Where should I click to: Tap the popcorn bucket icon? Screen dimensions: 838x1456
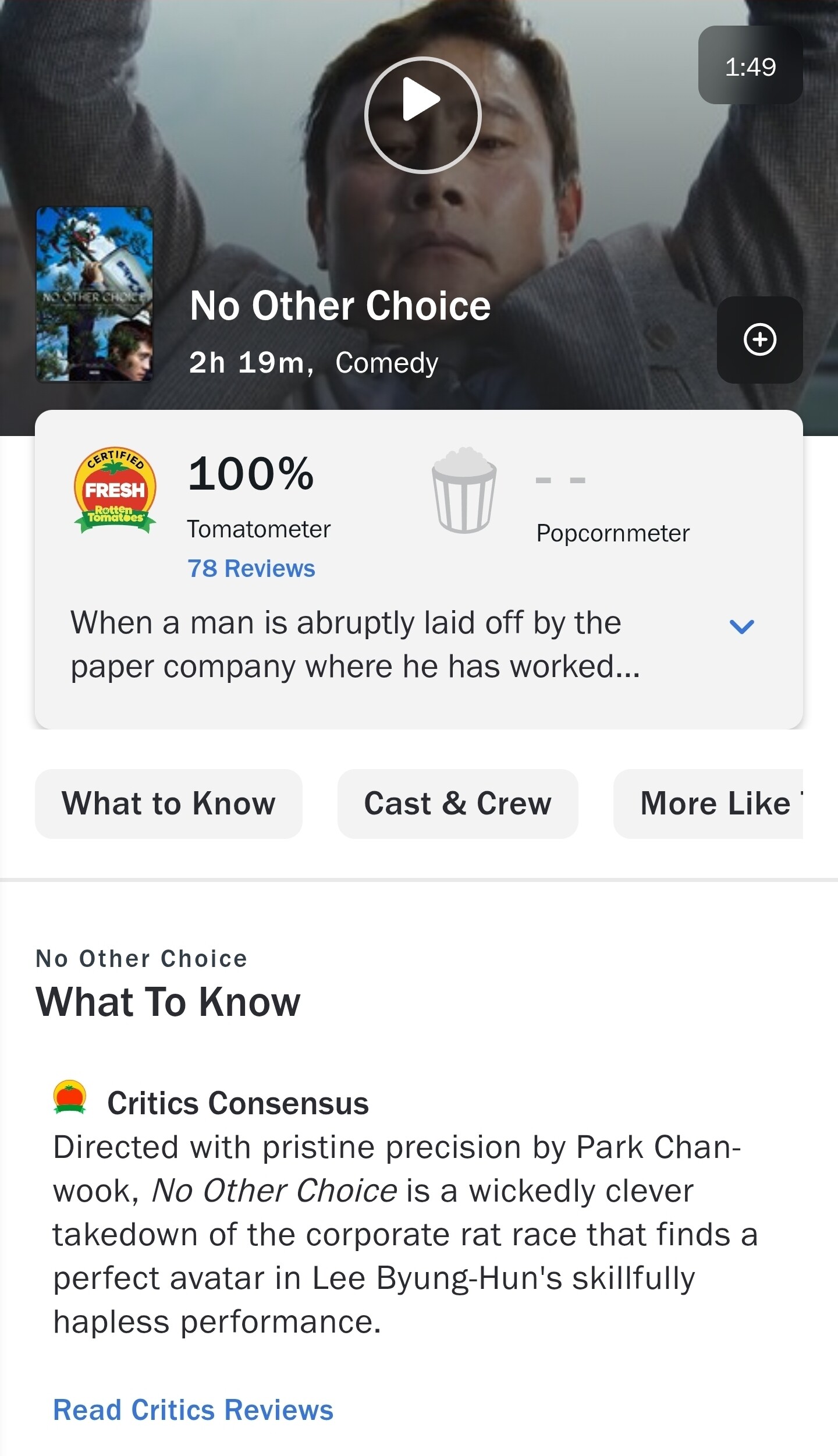point(464,490)
